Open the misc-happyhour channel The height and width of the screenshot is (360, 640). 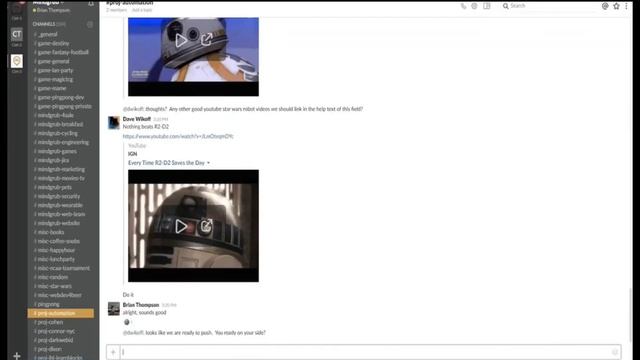[x=55, y=250]
